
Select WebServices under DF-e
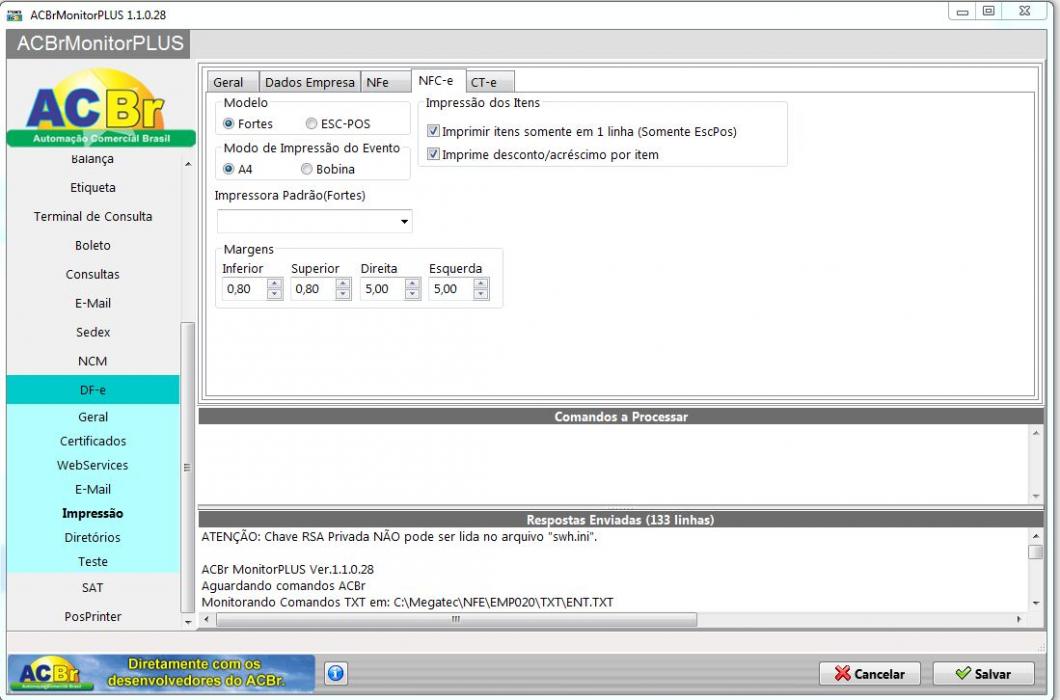[93, 465]
